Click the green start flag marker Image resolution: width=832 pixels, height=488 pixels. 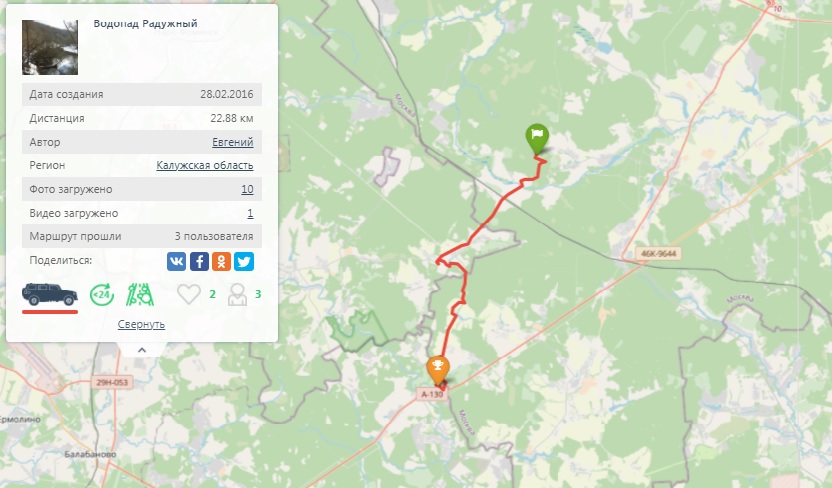click(537, 139)
